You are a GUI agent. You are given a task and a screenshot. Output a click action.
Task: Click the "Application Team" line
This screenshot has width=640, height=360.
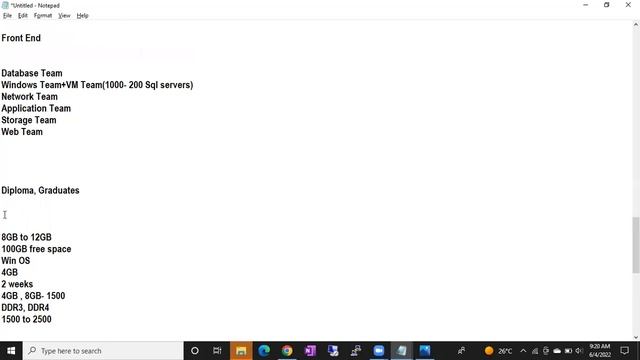click(x=36, y=109)
